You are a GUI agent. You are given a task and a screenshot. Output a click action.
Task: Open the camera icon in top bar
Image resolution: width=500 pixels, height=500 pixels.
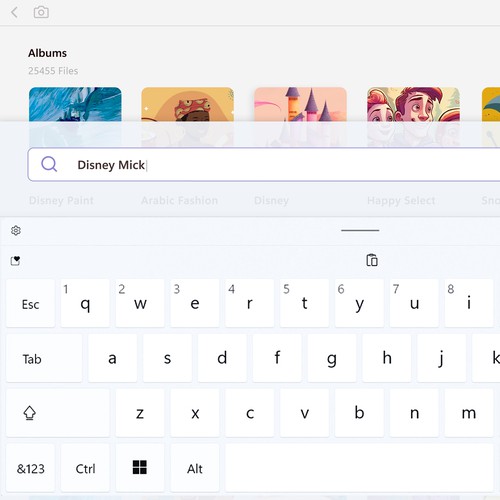pos(41,12)
